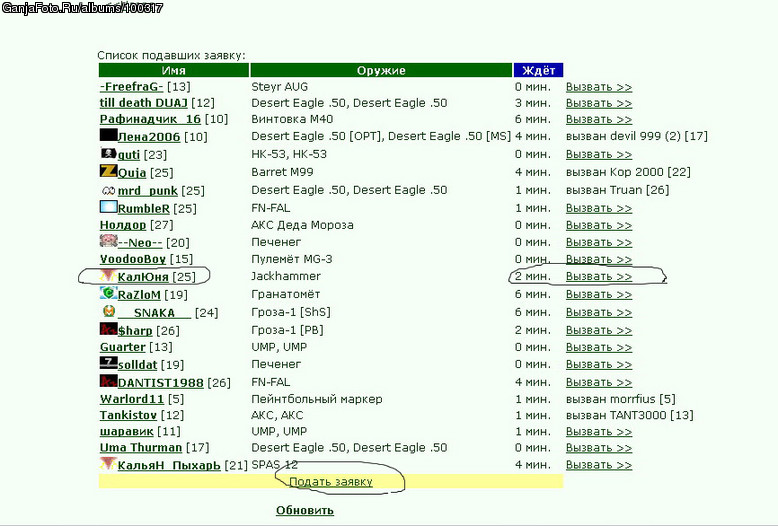Open solldat player profile
This screenshot has width=778, height=526.
137,365
